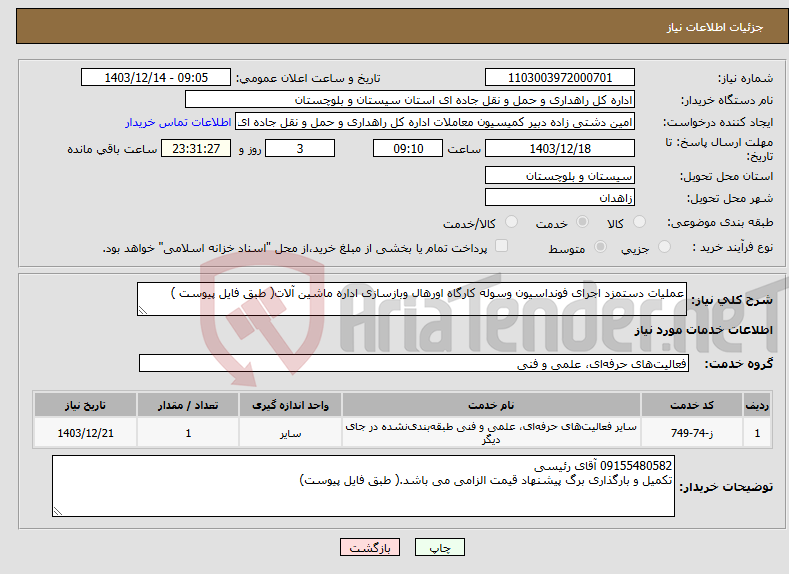Click the announcement date field 1403/12/14 - 09:05
The width and height of the screenshot is (789, 574).
pos(155,77)
